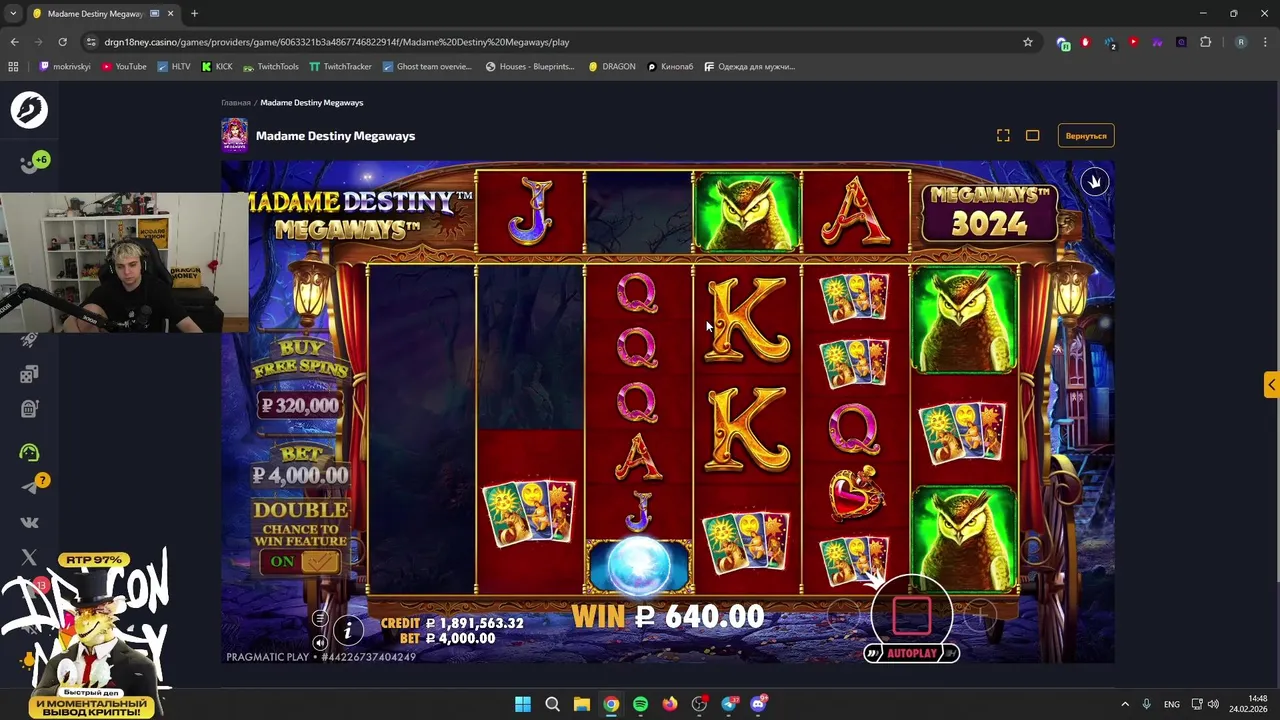Click the address bar URL
This screenshot has height=720, width=1280.
pyautogui.click(x=337, y=42)
